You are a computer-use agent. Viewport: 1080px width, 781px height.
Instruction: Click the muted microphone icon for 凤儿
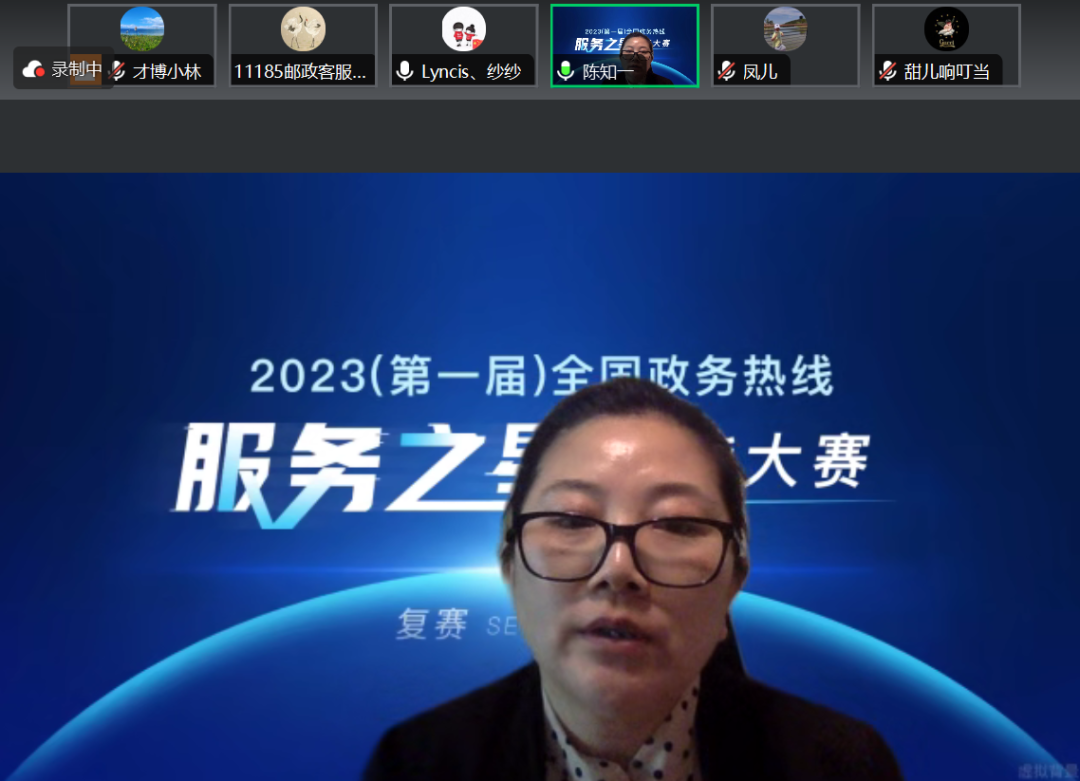coord(727,71)
